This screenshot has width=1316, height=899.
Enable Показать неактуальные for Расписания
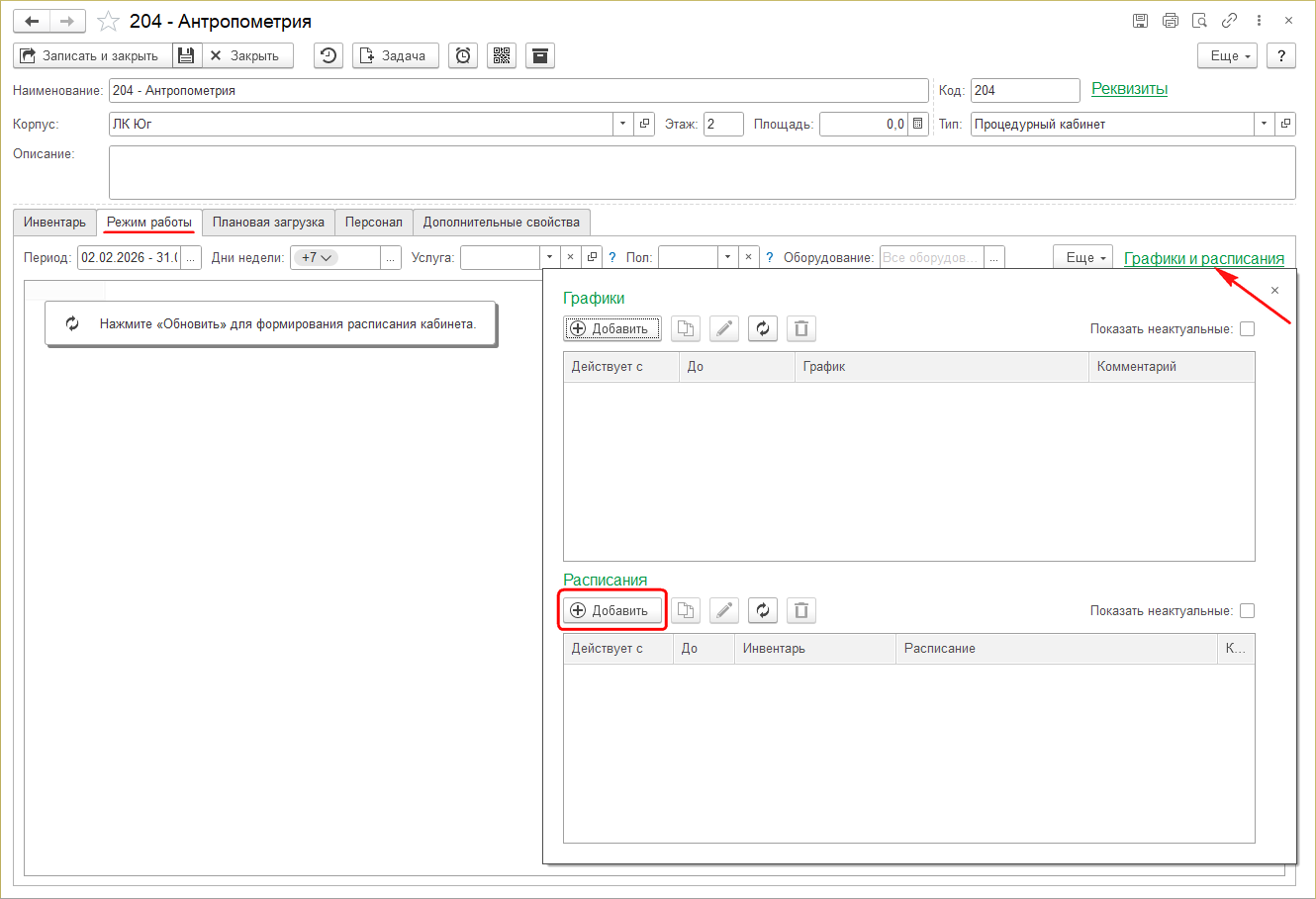coord(1247,611)
